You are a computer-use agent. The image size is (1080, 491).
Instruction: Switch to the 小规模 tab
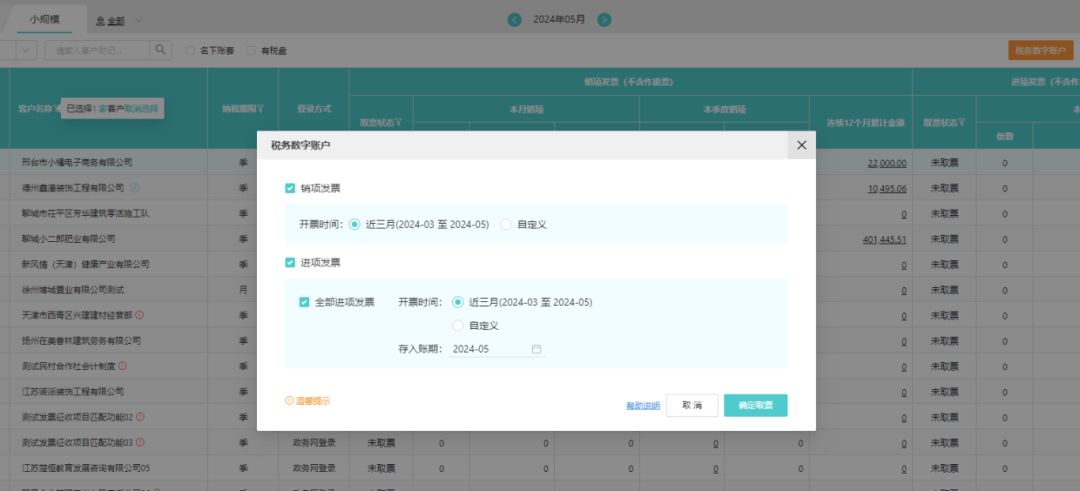(x=45, y=19)
